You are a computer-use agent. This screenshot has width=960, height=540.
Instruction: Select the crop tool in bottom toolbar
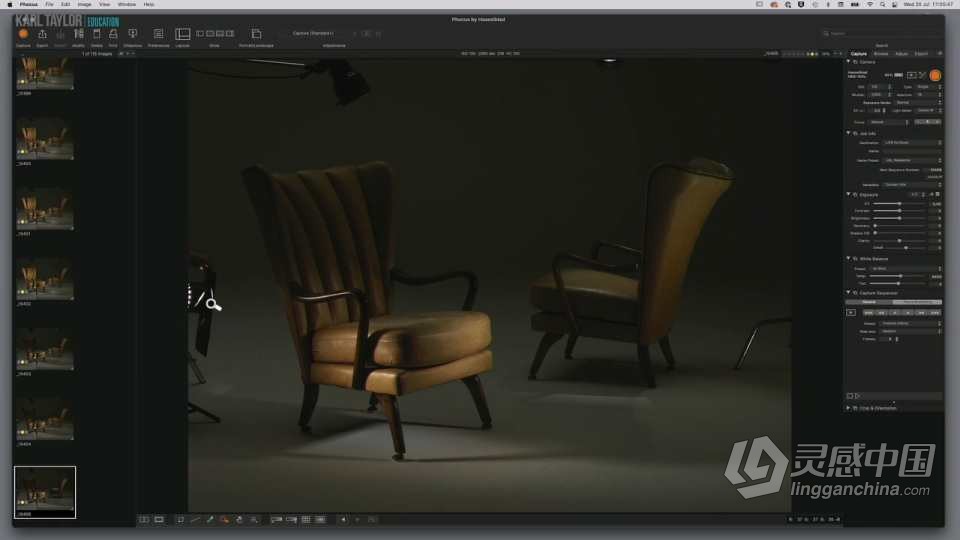coord(180,520)
